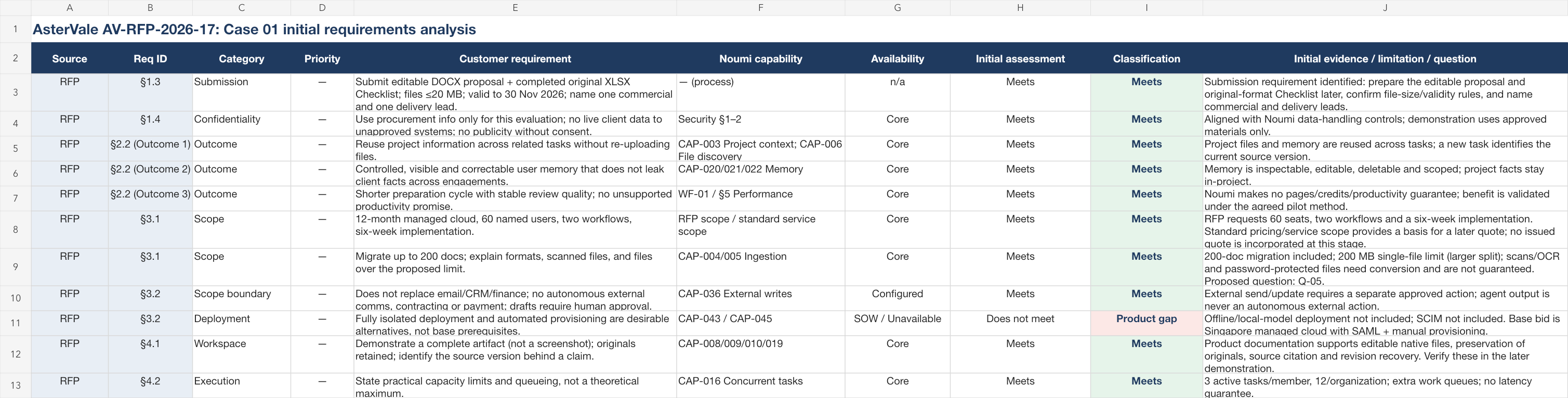The width and height of the screenshot is (1568, 398).
Task: Select column J header
Action: tap(1385, 7)
